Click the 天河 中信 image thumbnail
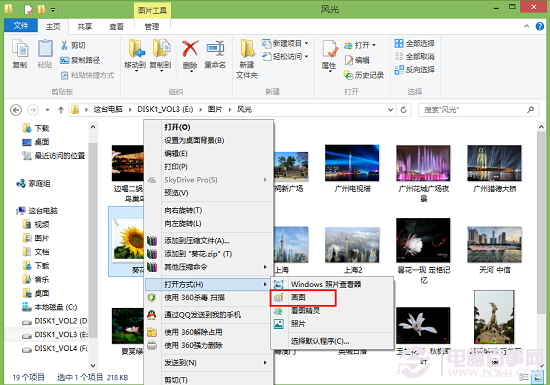The height and width of the screenshot is (385, 550). 494,244
